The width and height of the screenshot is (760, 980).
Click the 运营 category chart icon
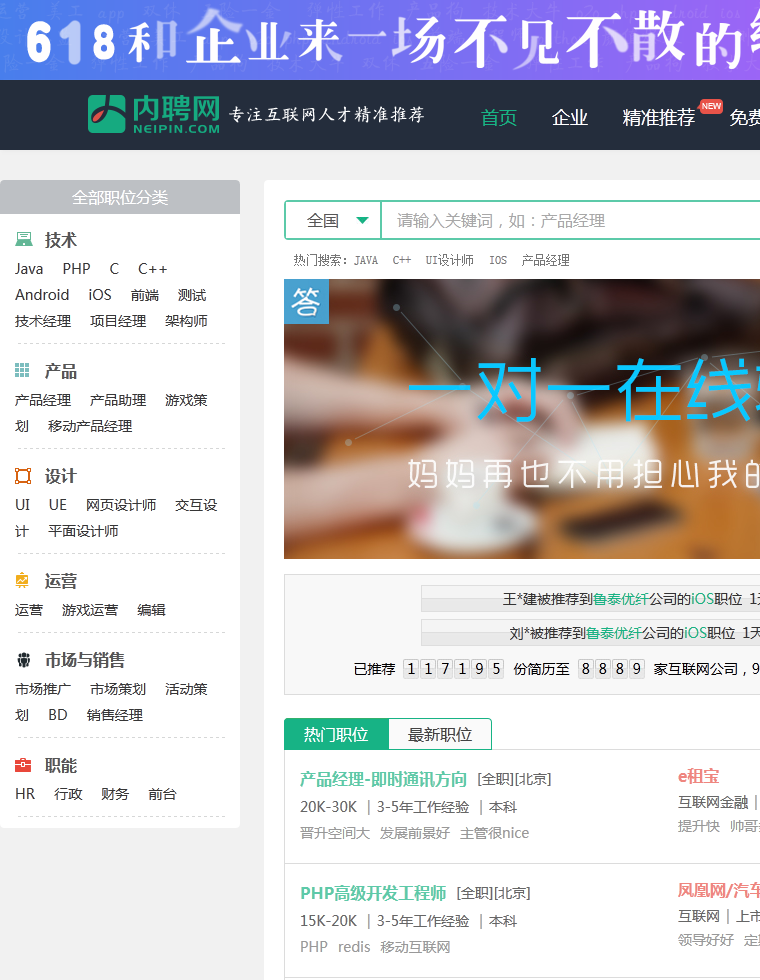[22, 581]
